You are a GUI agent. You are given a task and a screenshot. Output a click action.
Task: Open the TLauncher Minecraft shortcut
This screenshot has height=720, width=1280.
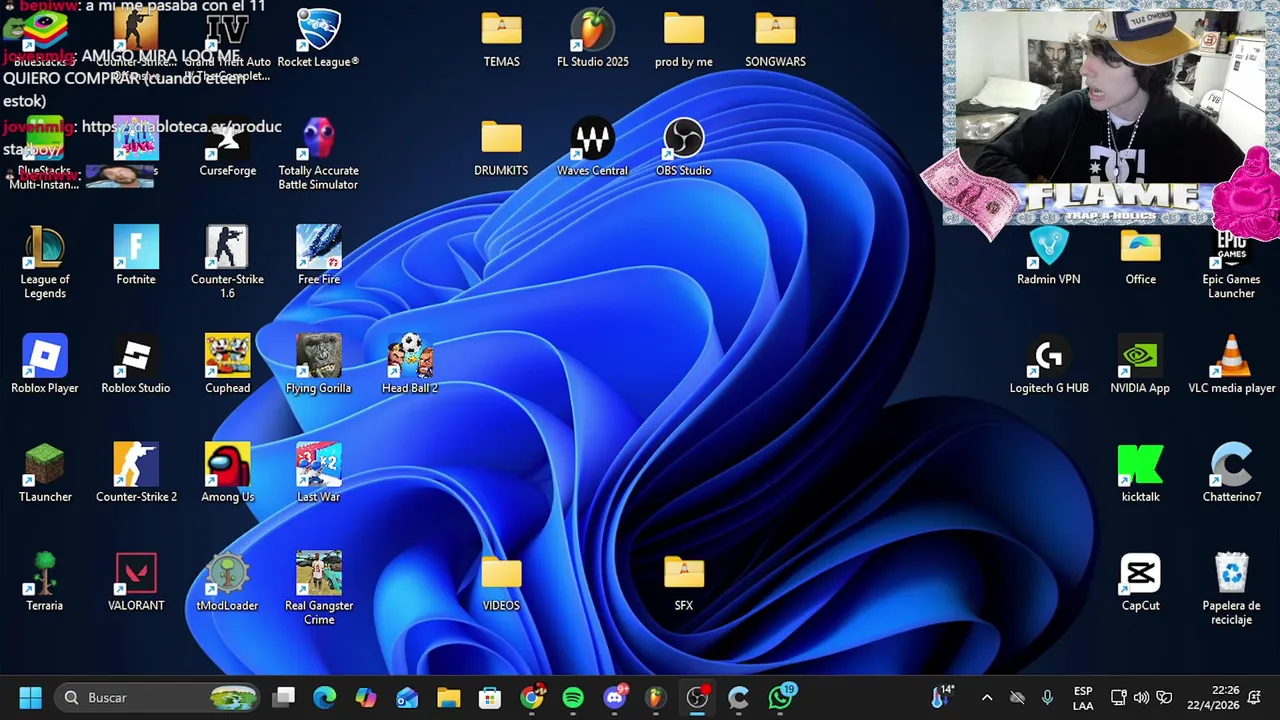point(45,474)
